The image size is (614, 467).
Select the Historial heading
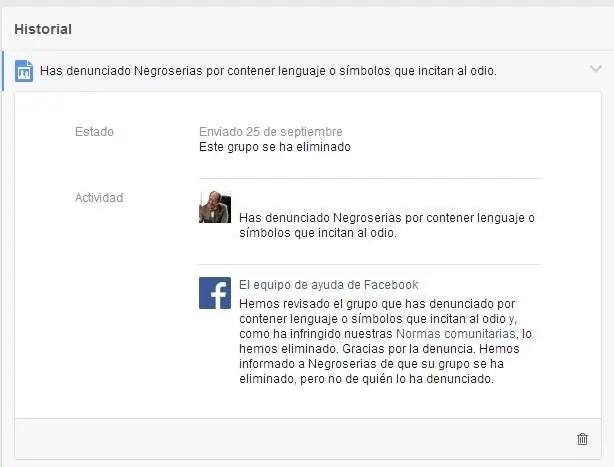click(x=43, y=29)
